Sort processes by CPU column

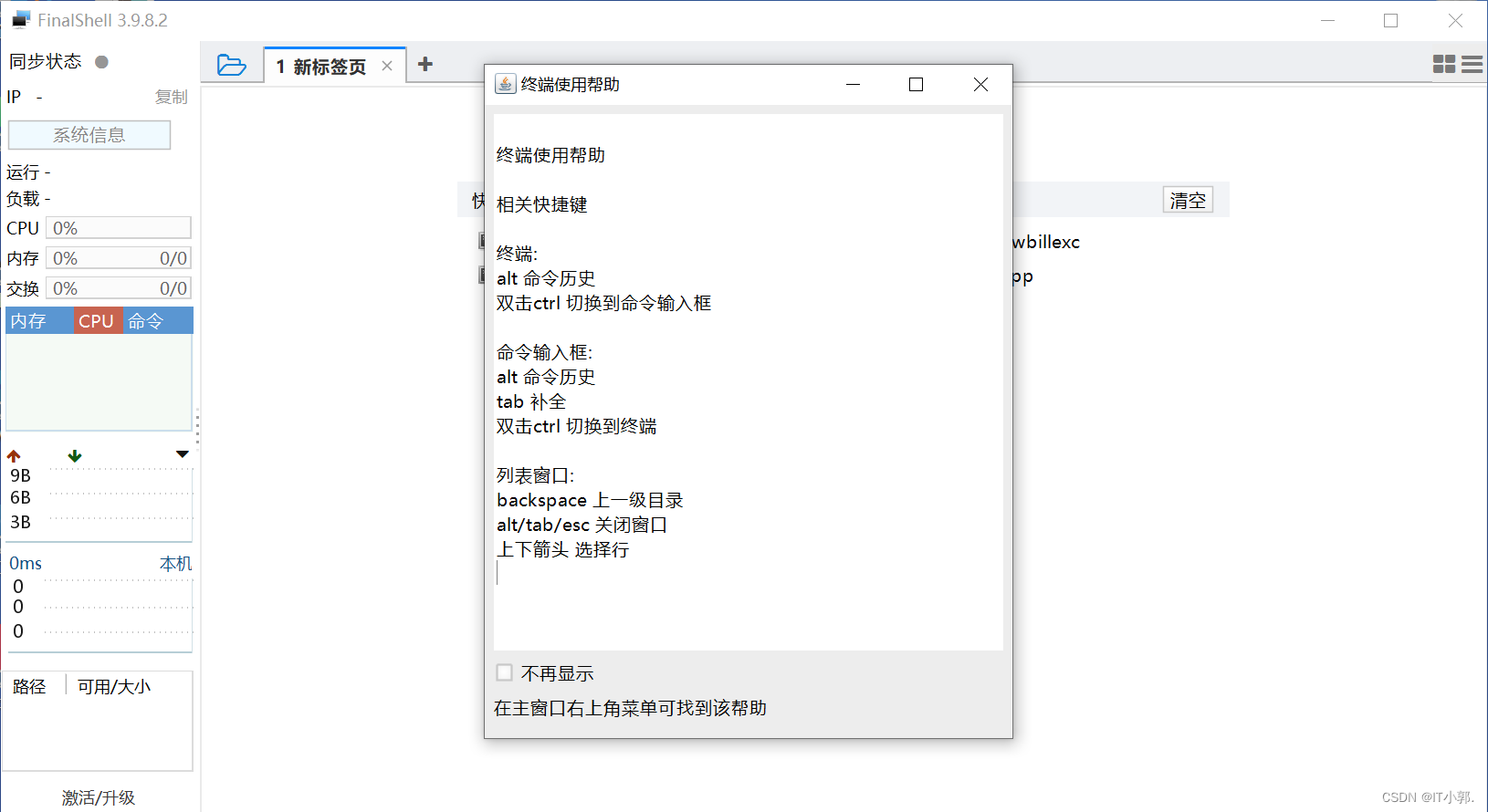[x=97, y=321]
